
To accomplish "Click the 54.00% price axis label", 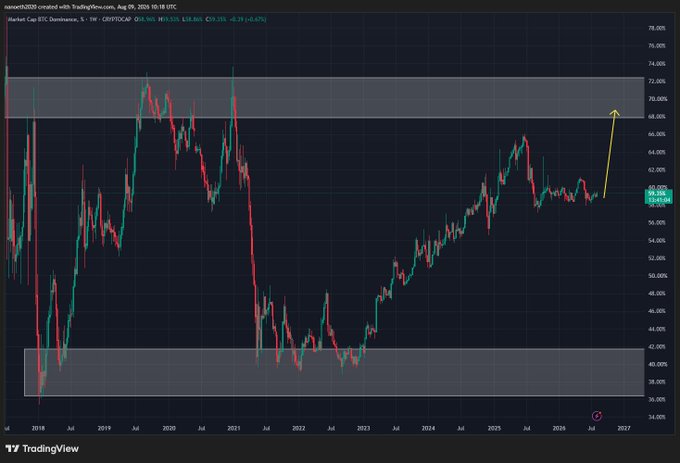I will (657, 240).
